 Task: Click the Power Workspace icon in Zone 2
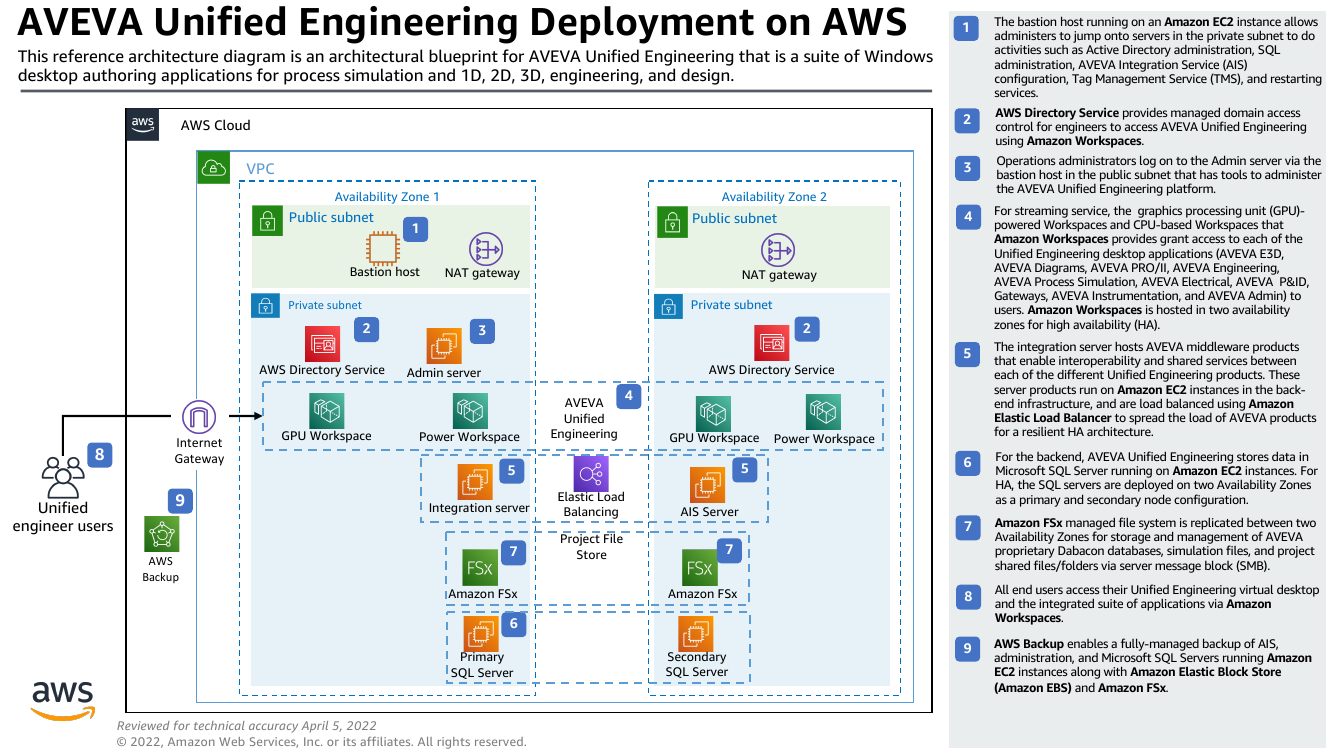(x=823, y=411)
